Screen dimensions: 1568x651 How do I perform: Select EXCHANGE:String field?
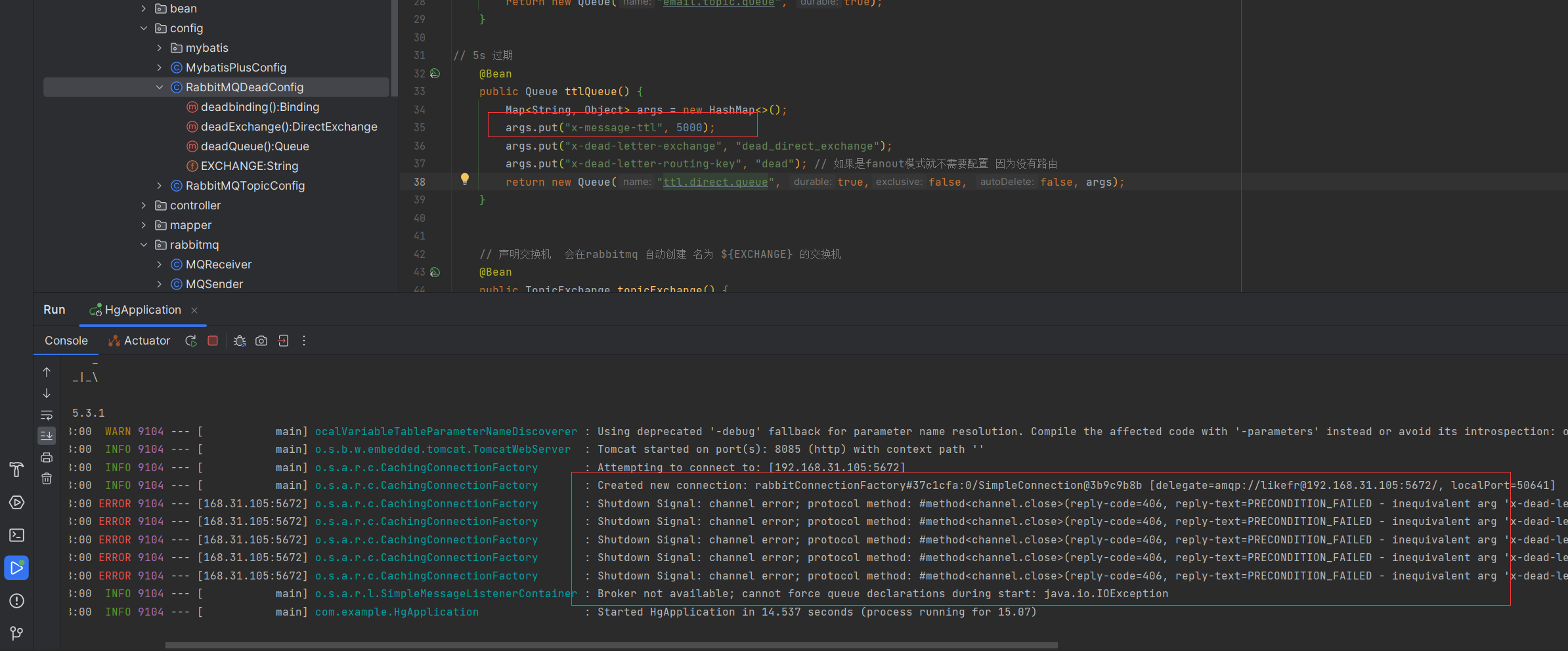point(250,166)
